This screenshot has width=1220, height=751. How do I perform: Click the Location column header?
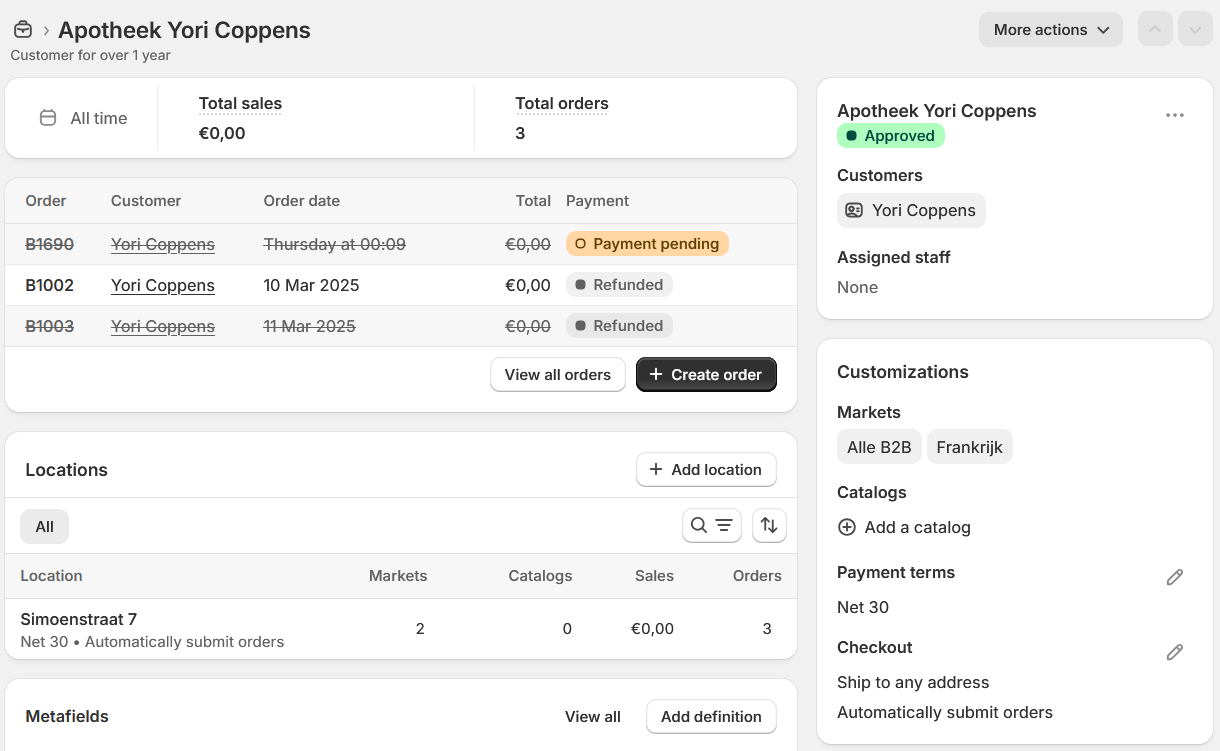click(51, 576)
